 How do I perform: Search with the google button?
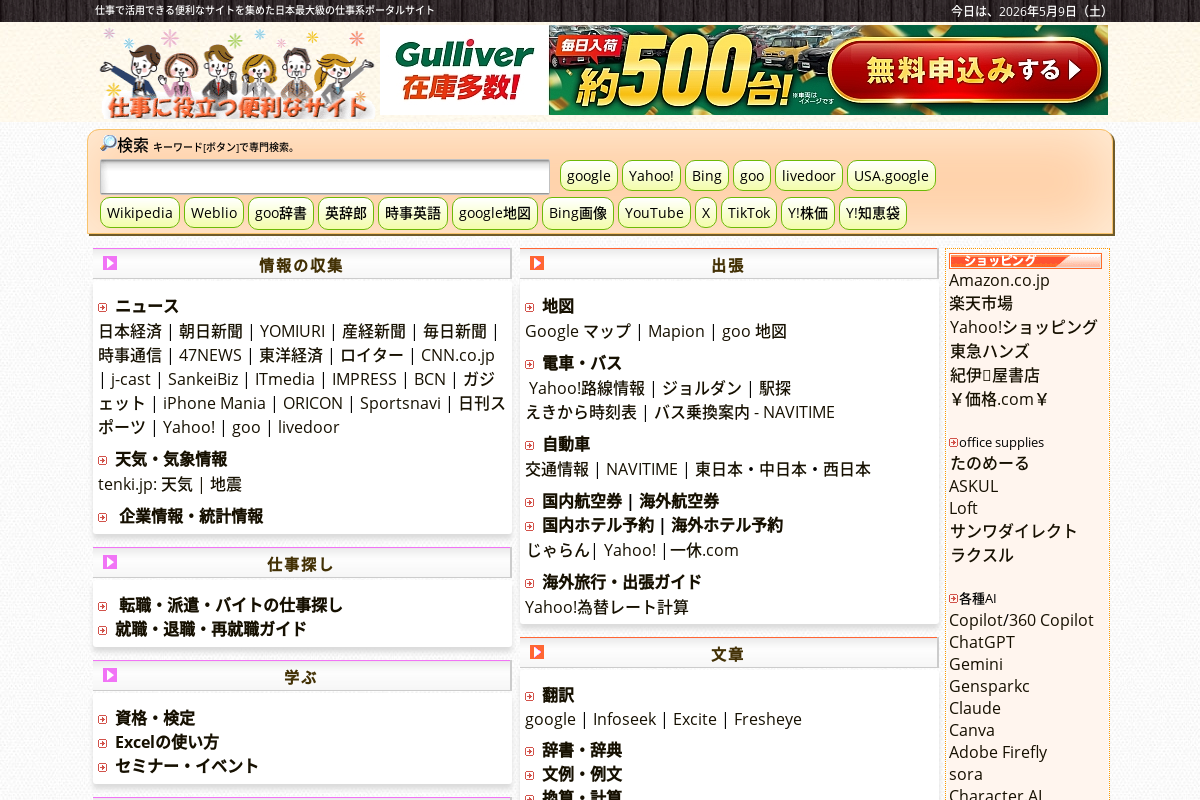point(589,176)
